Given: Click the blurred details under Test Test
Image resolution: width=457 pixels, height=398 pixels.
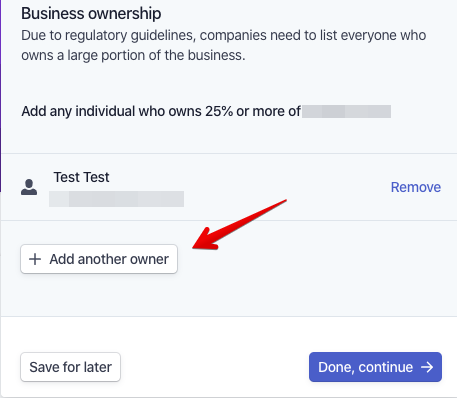Looking at the screenshot, I should [x=116, y=199].
